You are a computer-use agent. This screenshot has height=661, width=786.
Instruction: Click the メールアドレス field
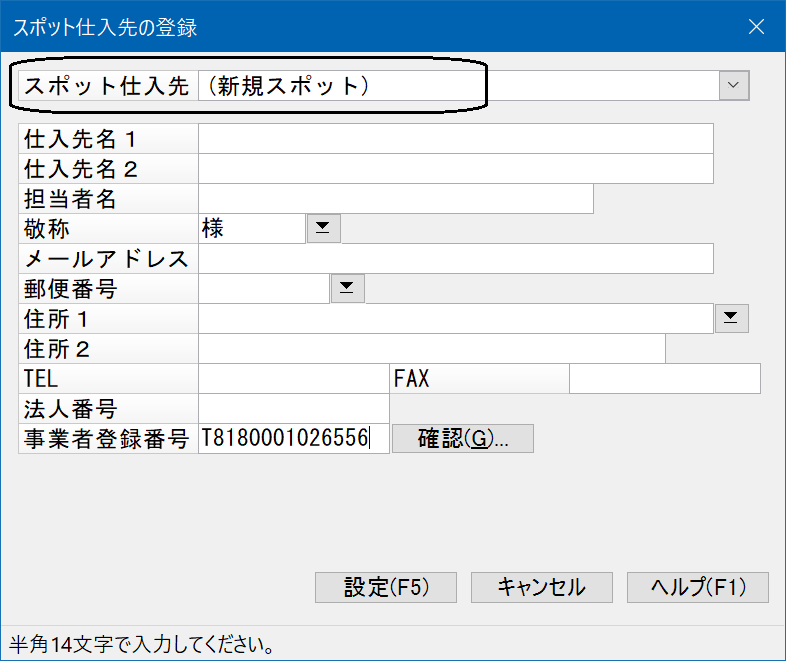(x=456, y=259)
